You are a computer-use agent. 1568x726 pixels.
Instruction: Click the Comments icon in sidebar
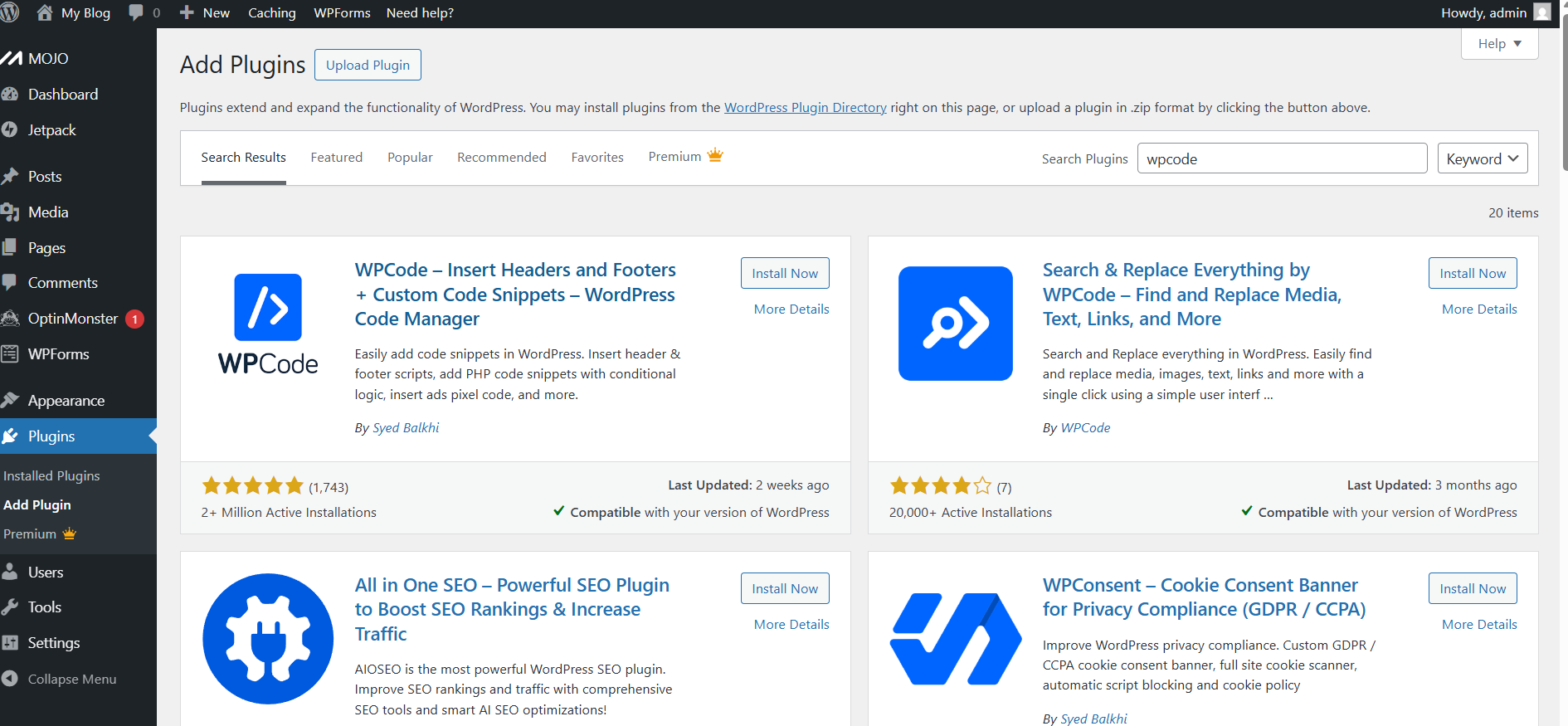pos(10,282)
